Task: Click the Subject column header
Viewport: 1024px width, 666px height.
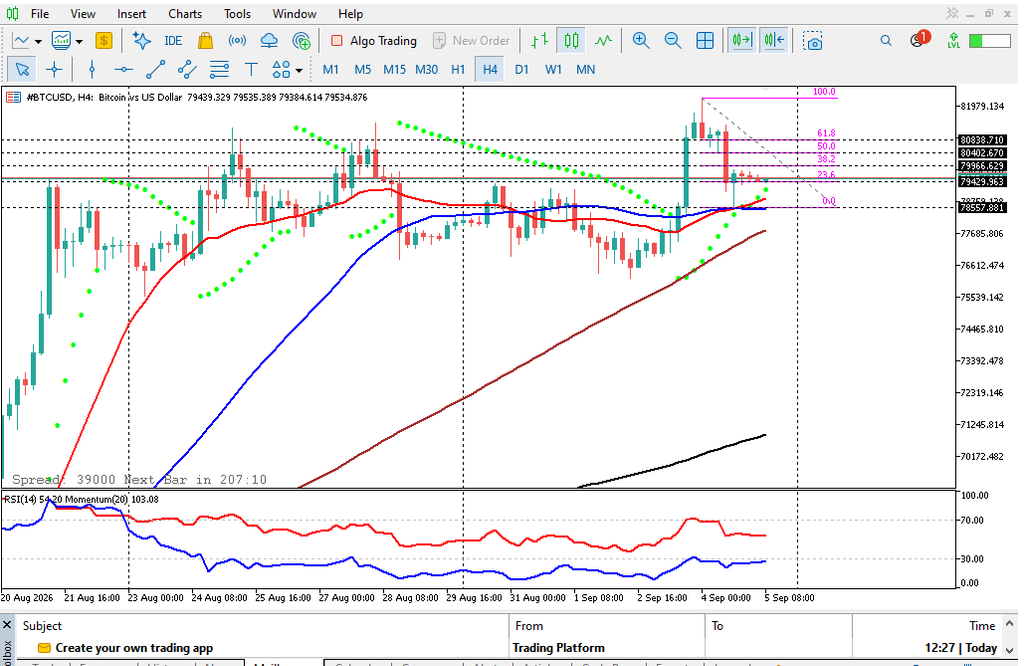Action: click(42, 626)
